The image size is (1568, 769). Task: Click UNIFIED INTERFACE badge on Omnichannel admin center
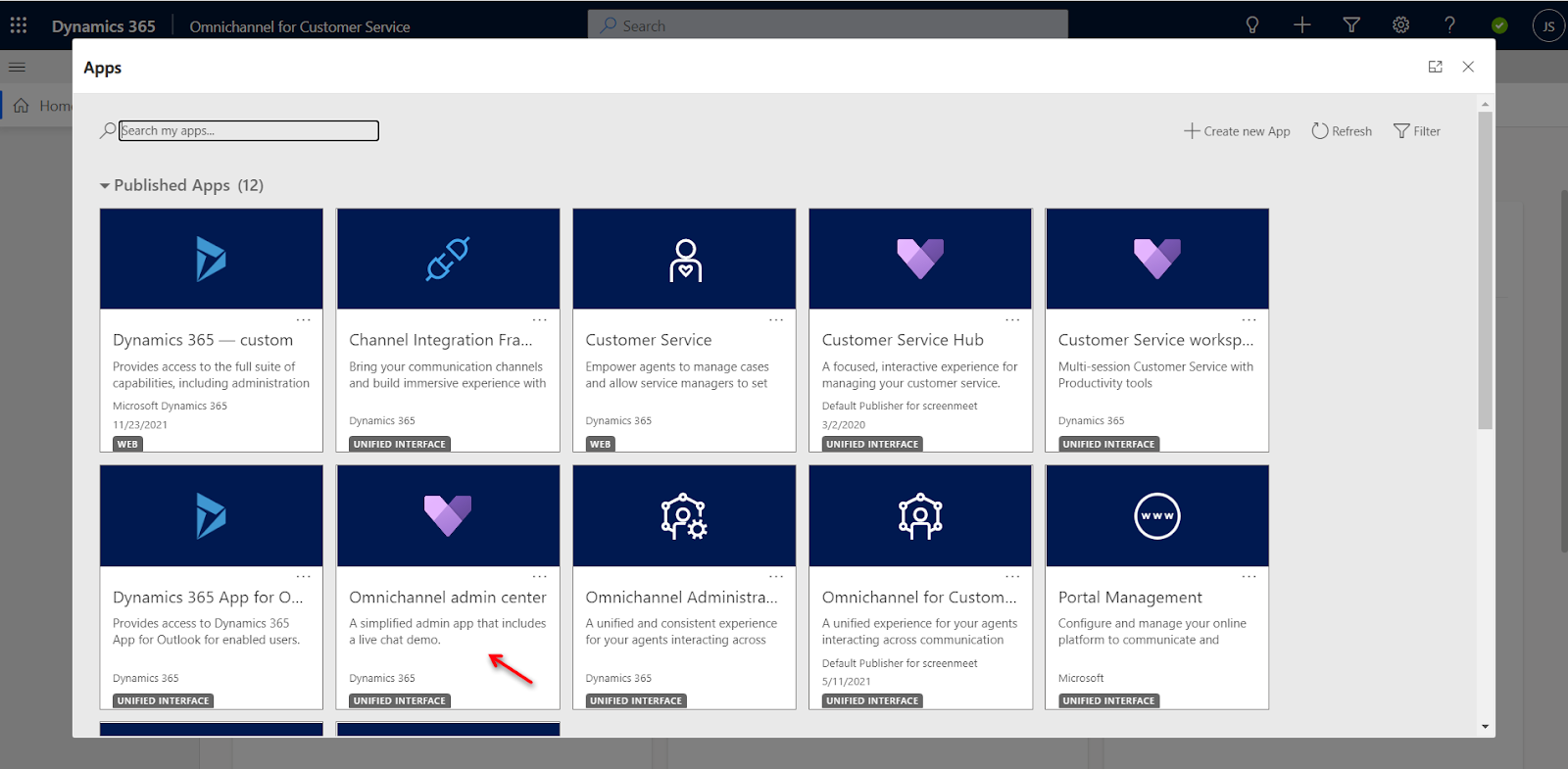(400, 700)
